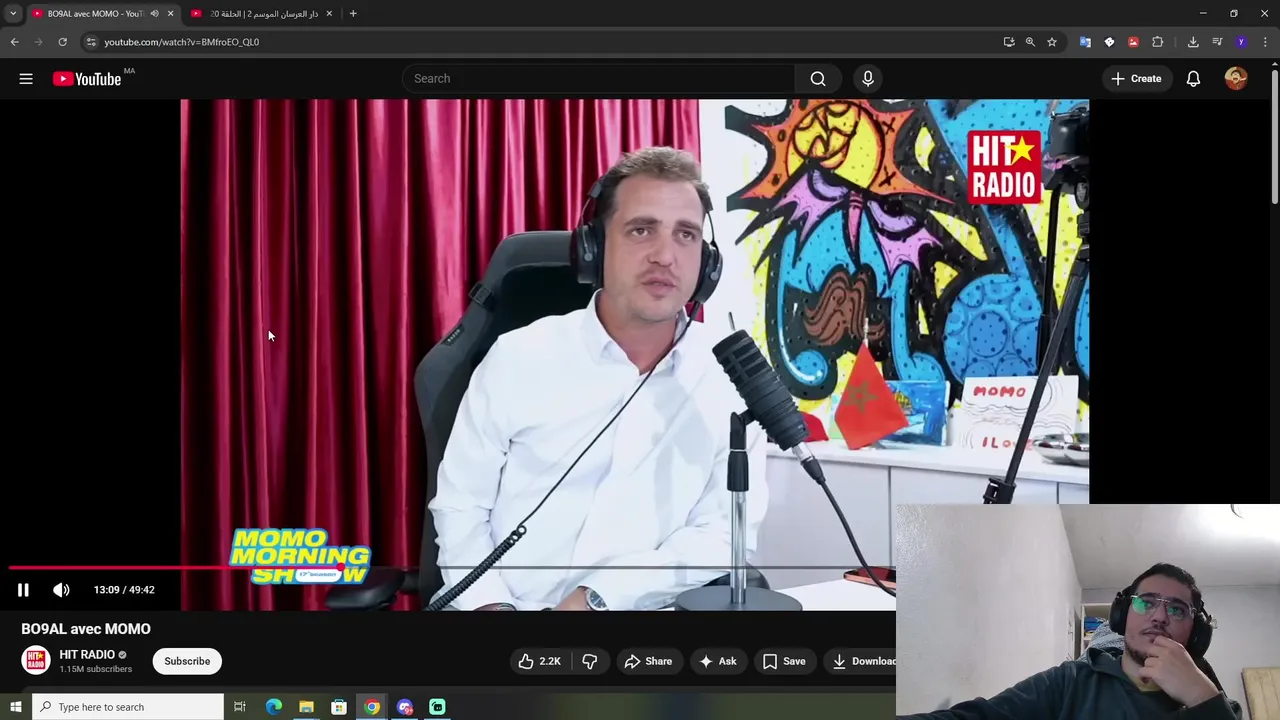Screen dimensions: 1280x720
Task: Click the red extension icon
Action: click(x=1133, y=42)
